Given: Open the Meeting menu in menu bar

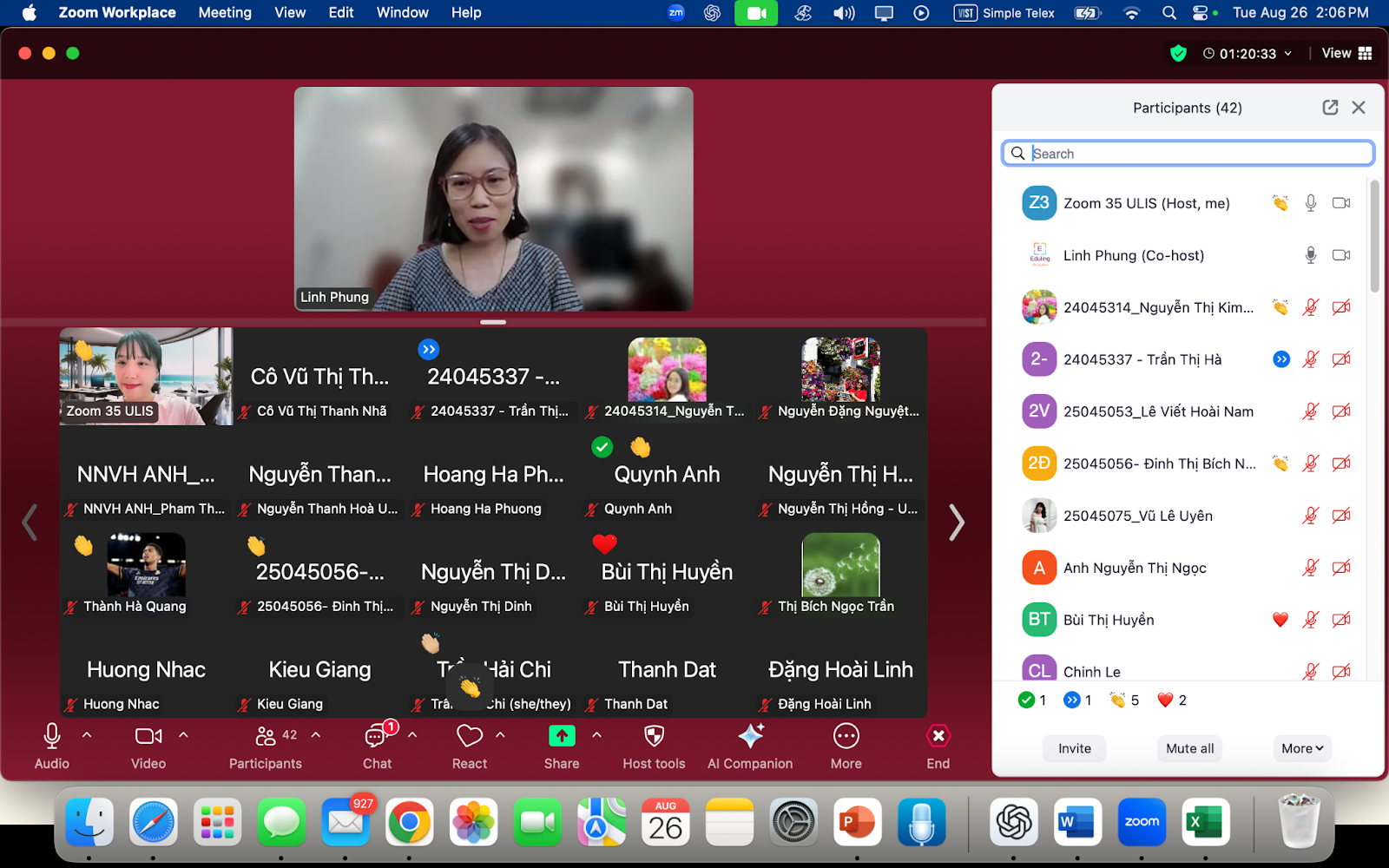Looking at the screenshot, I should 225,13.
